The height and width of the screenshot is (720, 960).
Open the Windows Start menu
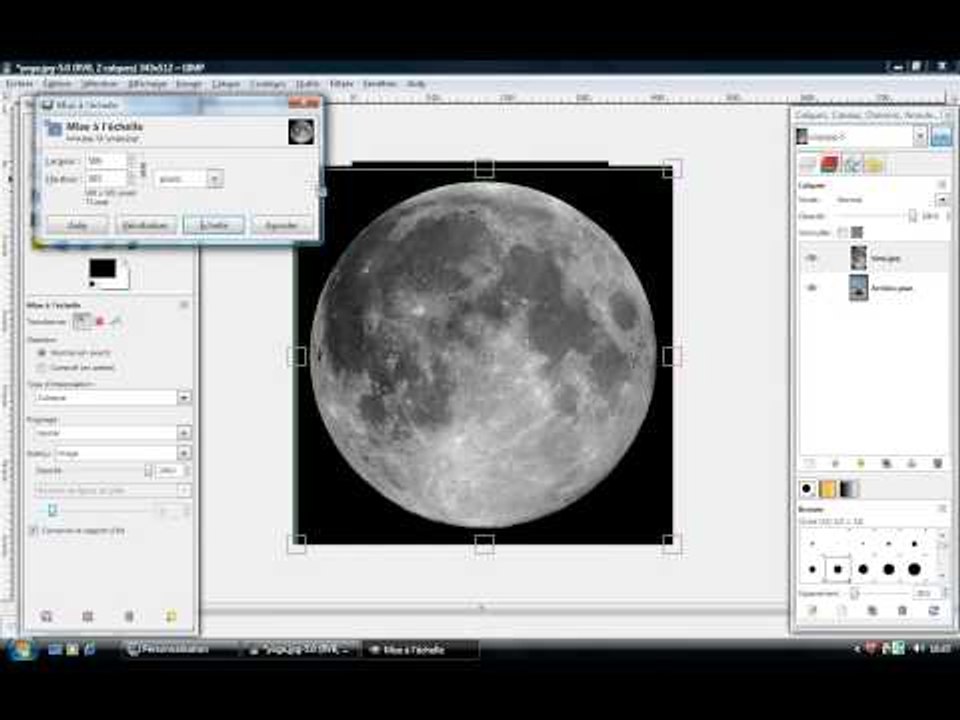[x=22, y=649]
